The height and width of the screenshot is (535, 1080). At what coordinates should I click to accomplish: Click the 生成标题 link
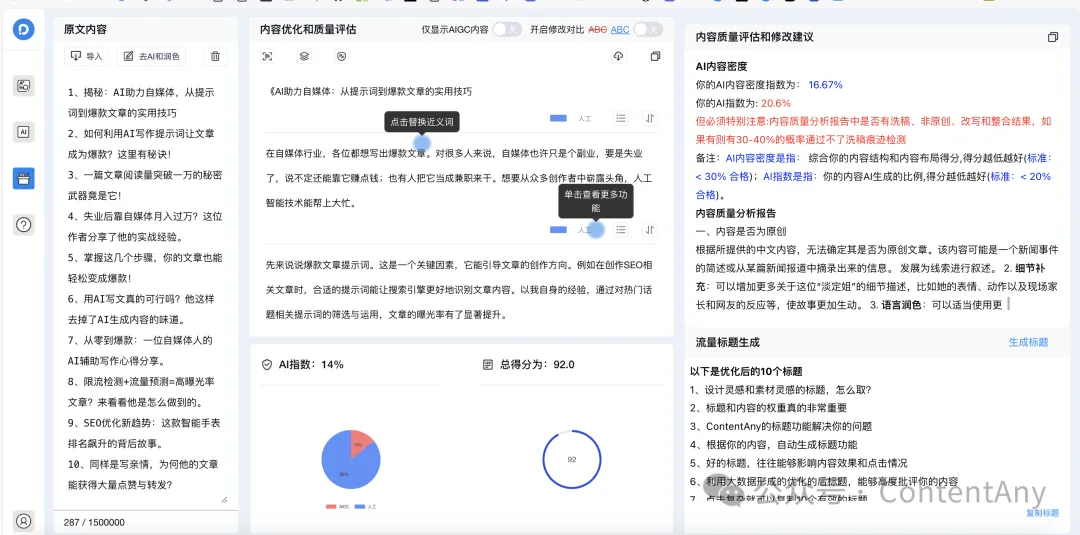pos(1027,342)
